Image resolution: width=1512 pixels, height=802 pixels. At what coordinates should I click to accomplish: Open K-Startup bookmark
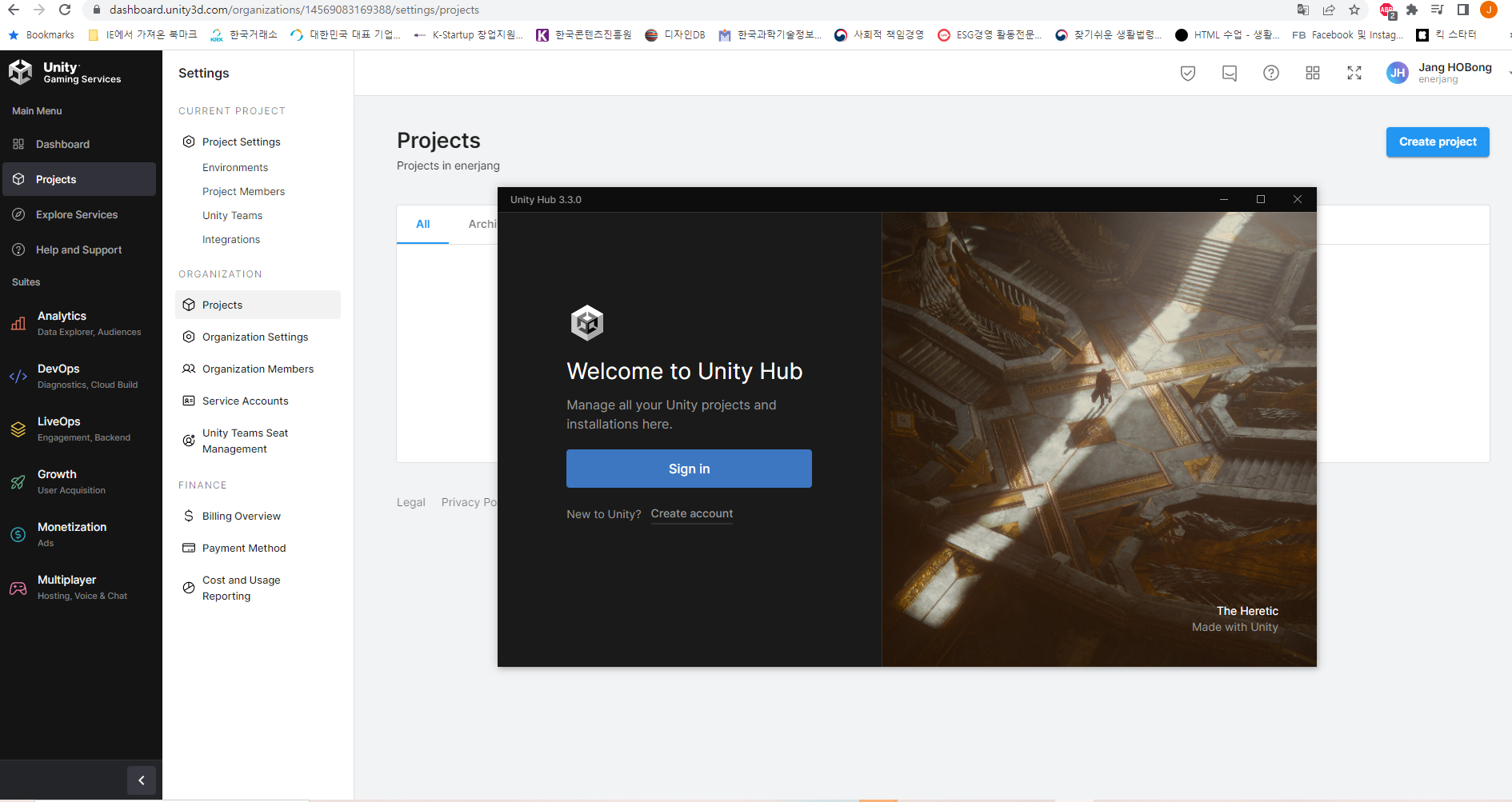click(468, 34)
